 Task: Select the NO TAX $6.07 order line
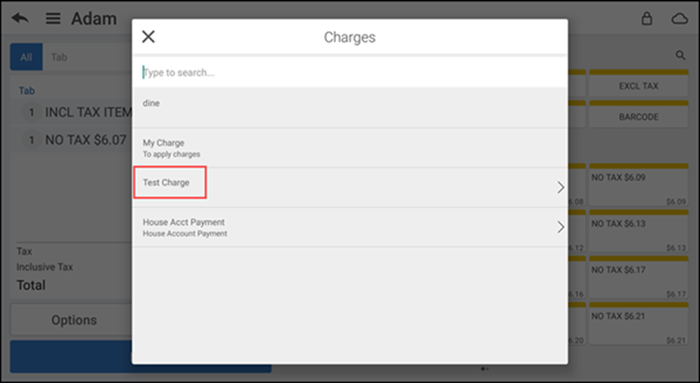pyautogui.click(x=71, y=140)
